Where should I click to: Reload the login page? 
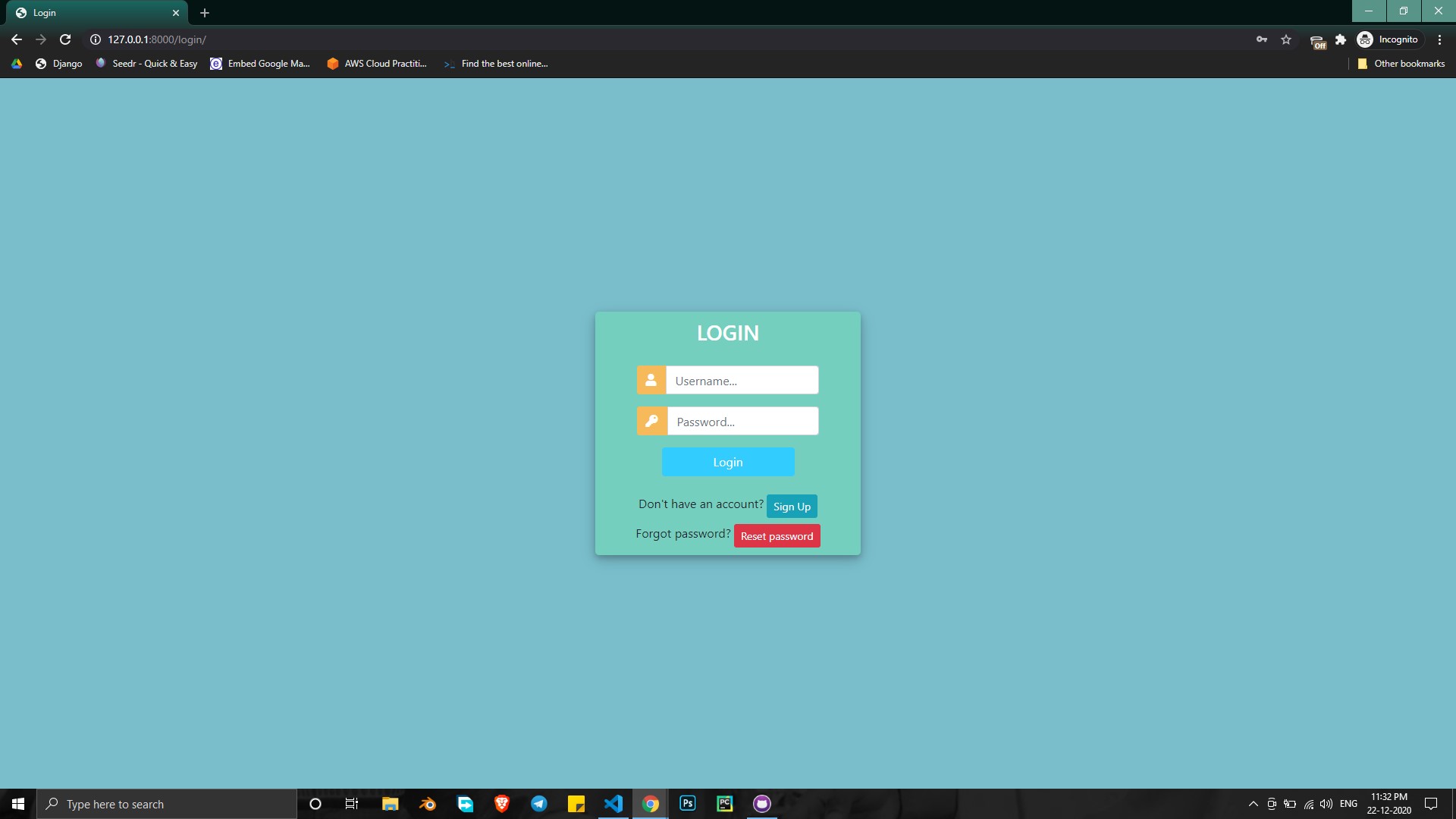click(x=65, y=39)
